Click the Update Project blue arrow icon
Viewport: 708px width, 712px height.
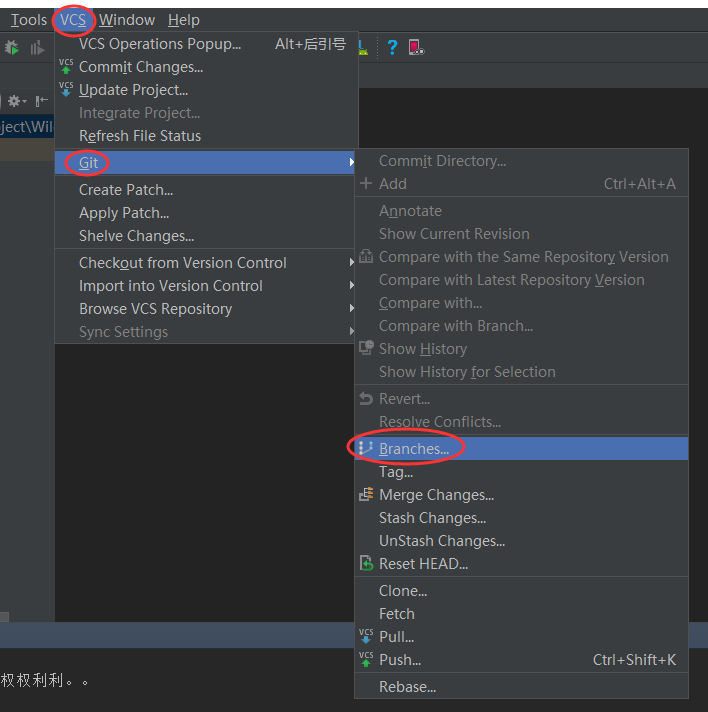point(66,89)
